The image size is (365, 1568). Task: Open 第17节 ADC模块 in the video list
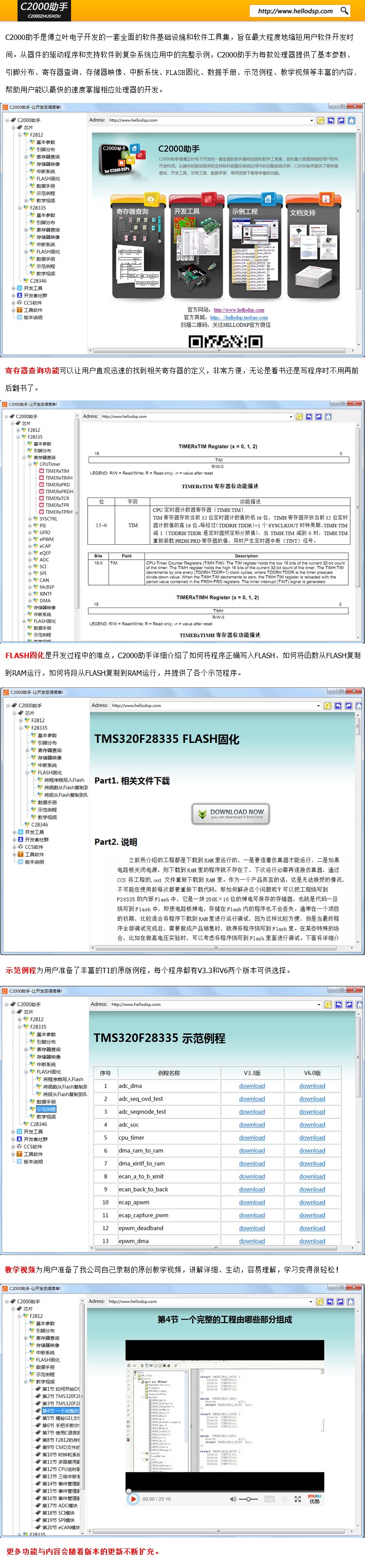click(x=58, y=1506)
